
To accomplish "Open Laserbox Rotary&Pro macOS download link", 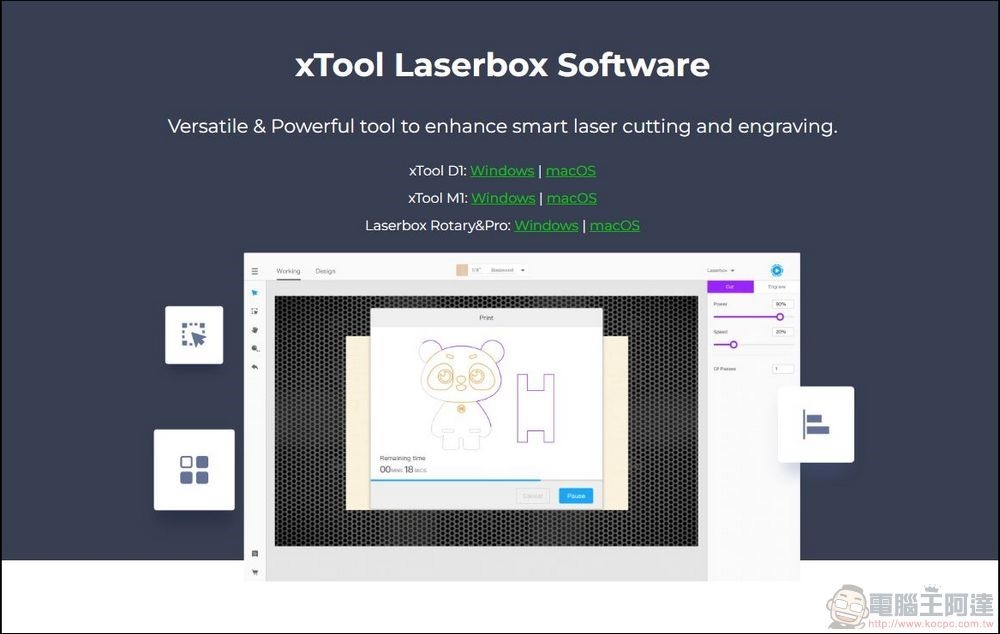I will point(615,226).
